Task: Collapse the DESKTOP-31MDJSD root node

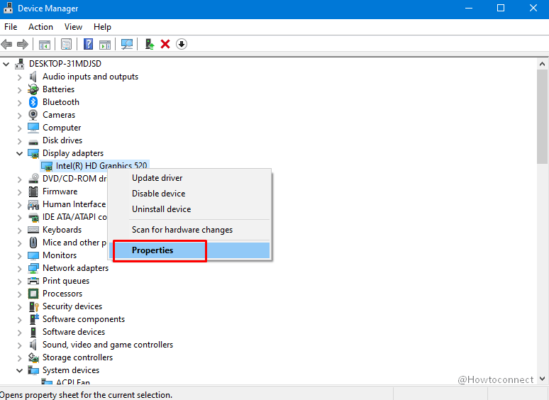Action: pos(6,64)
